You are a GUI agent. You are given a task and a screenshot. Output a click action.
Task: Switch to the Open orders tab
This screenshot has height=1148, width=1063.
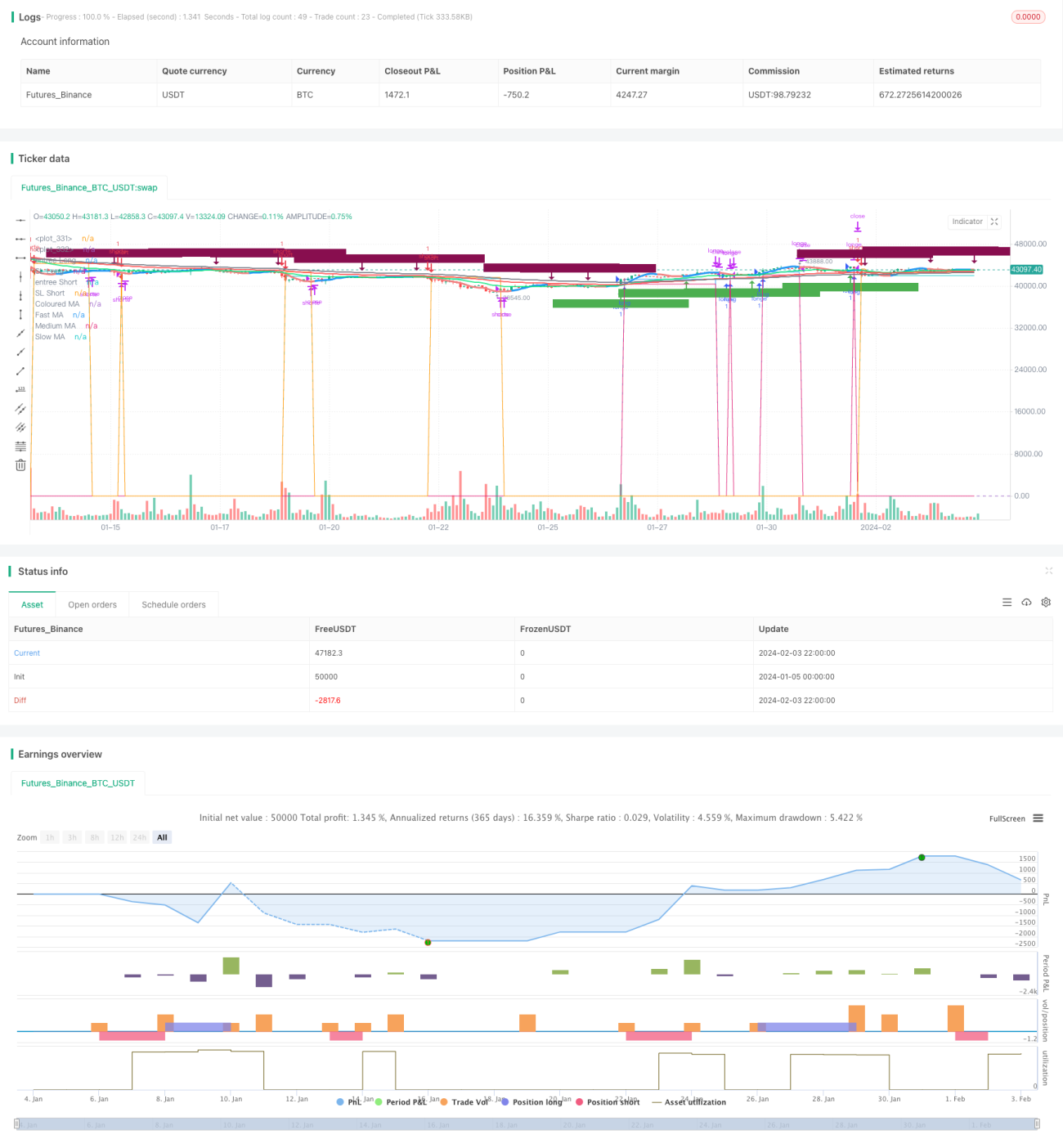pyautogui.click(x=92, y=605)
